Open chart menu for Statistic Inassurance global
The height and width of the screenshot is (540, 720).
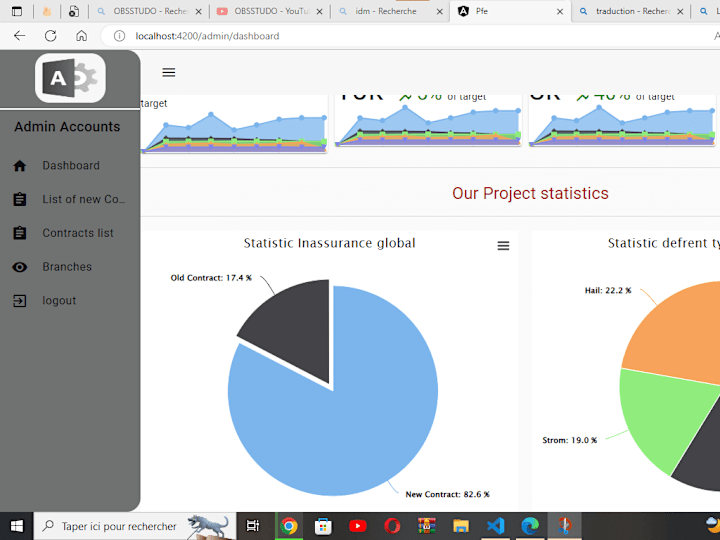503,246
